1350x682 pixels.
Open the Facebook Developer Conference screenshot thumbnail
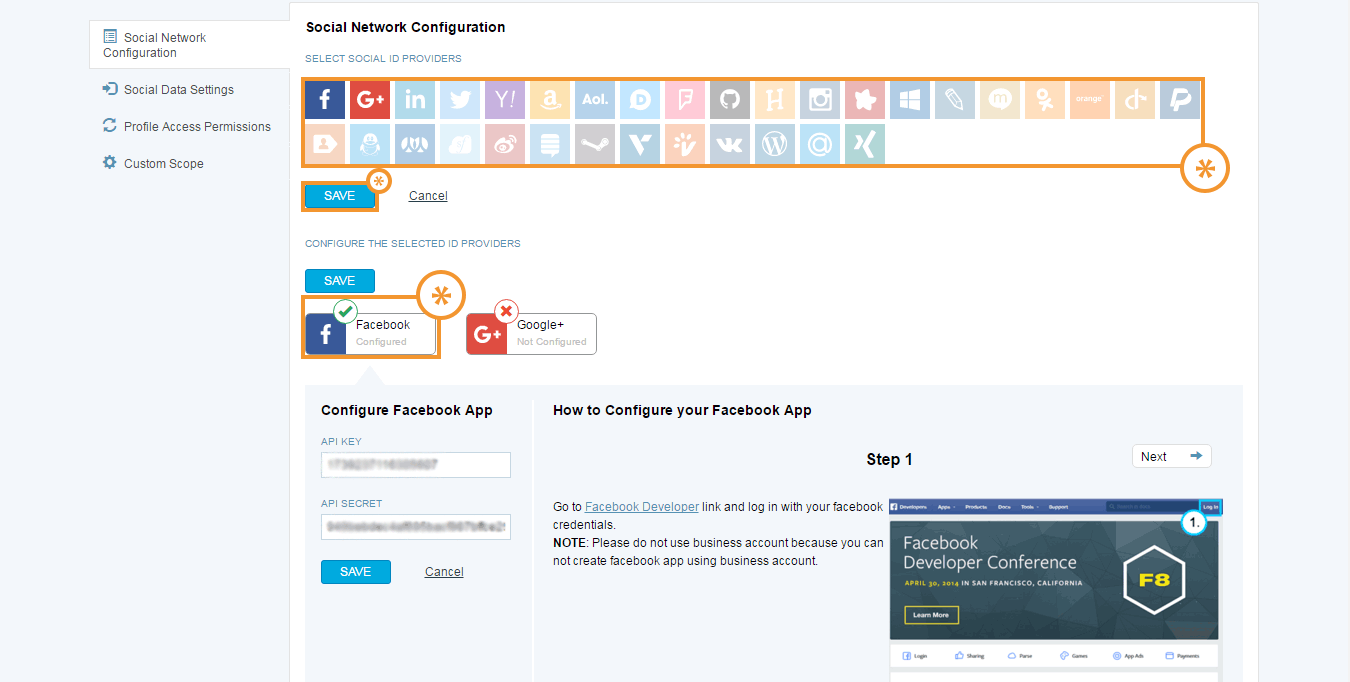coord(1055,589)
